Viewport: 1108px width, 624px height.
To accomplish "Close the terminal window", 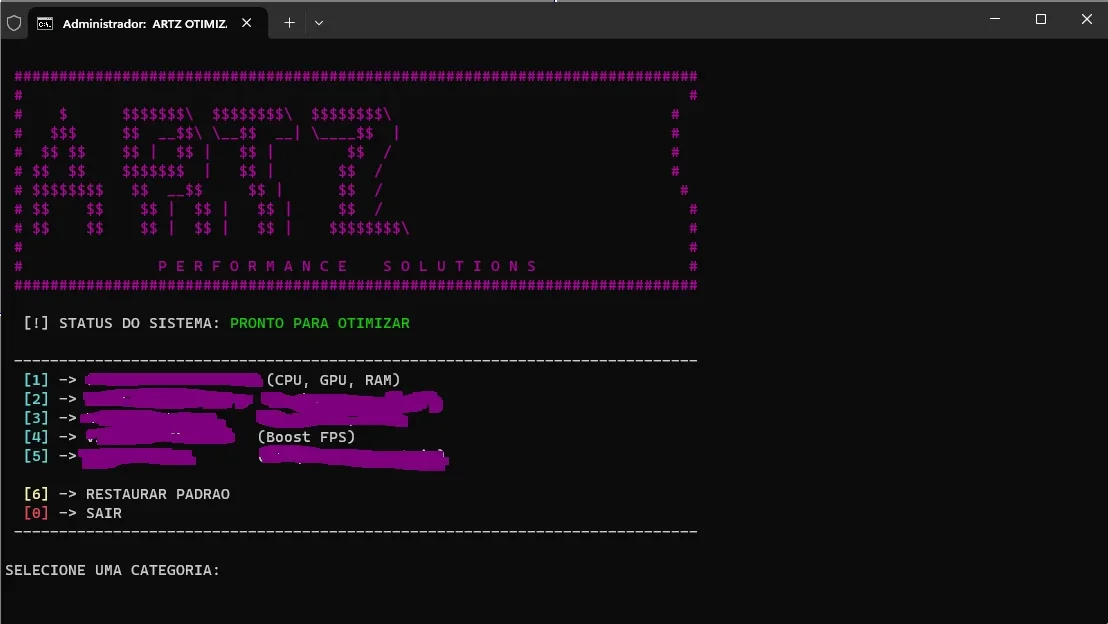I will (1087, 19).
